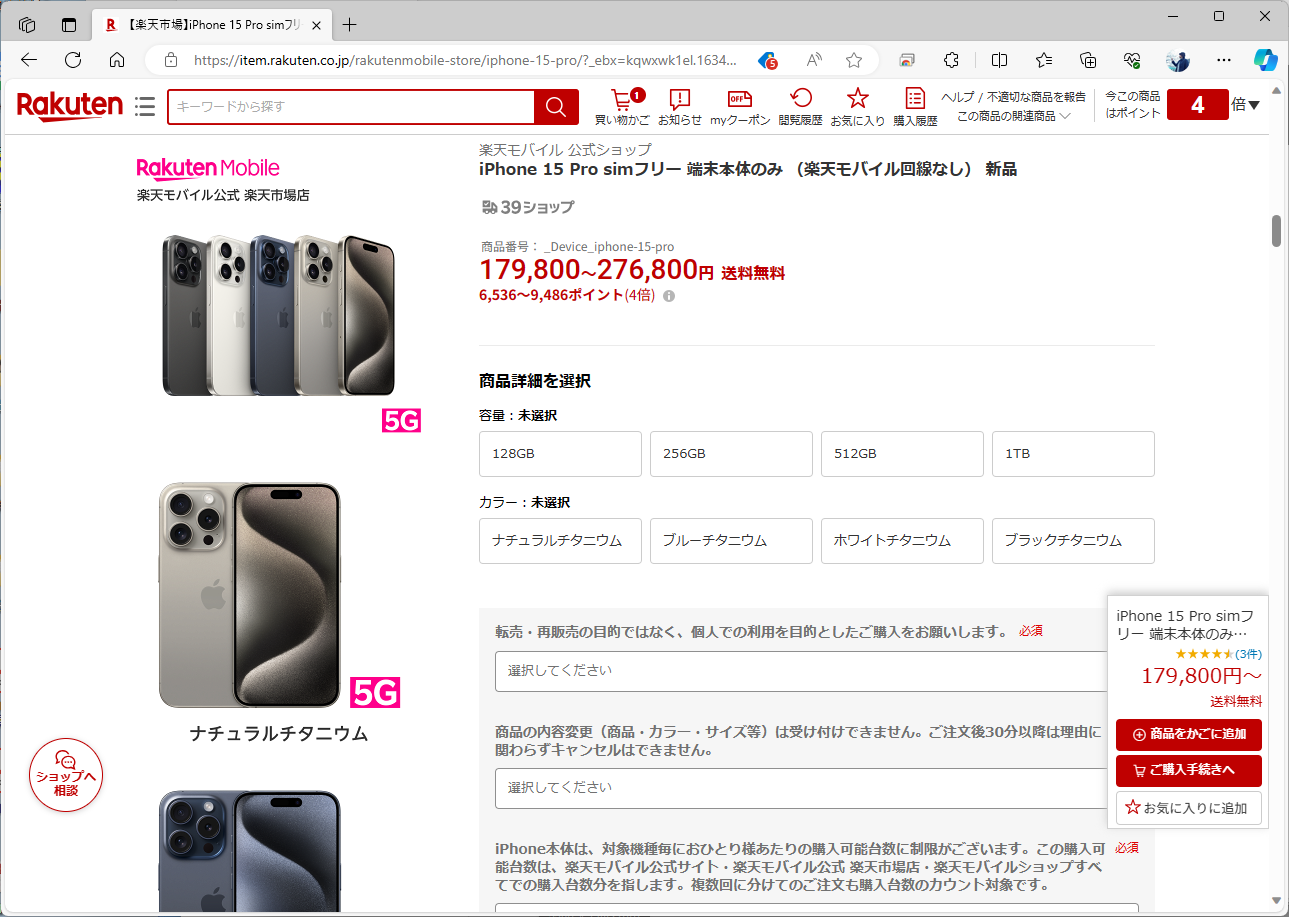The height and width of the screenshot is (917, 1289).
Task: Click the Rakuten Mobile shop logo
Action: (208, 168)
